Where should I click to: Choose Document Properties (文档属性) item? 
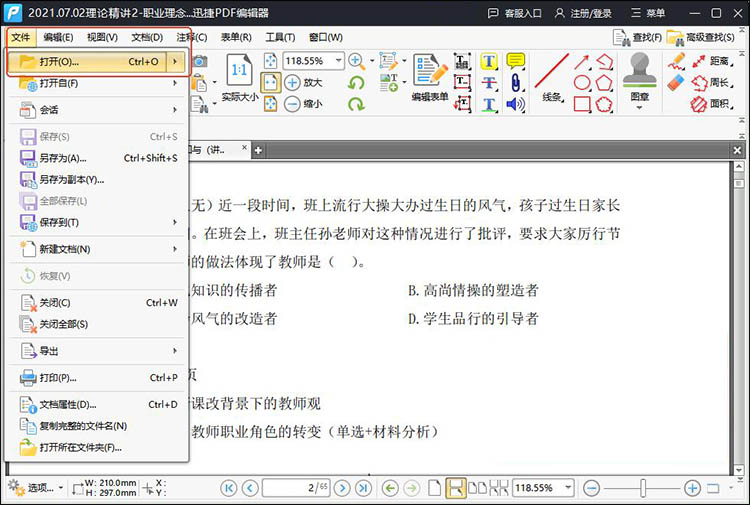[x=98, y=405]
